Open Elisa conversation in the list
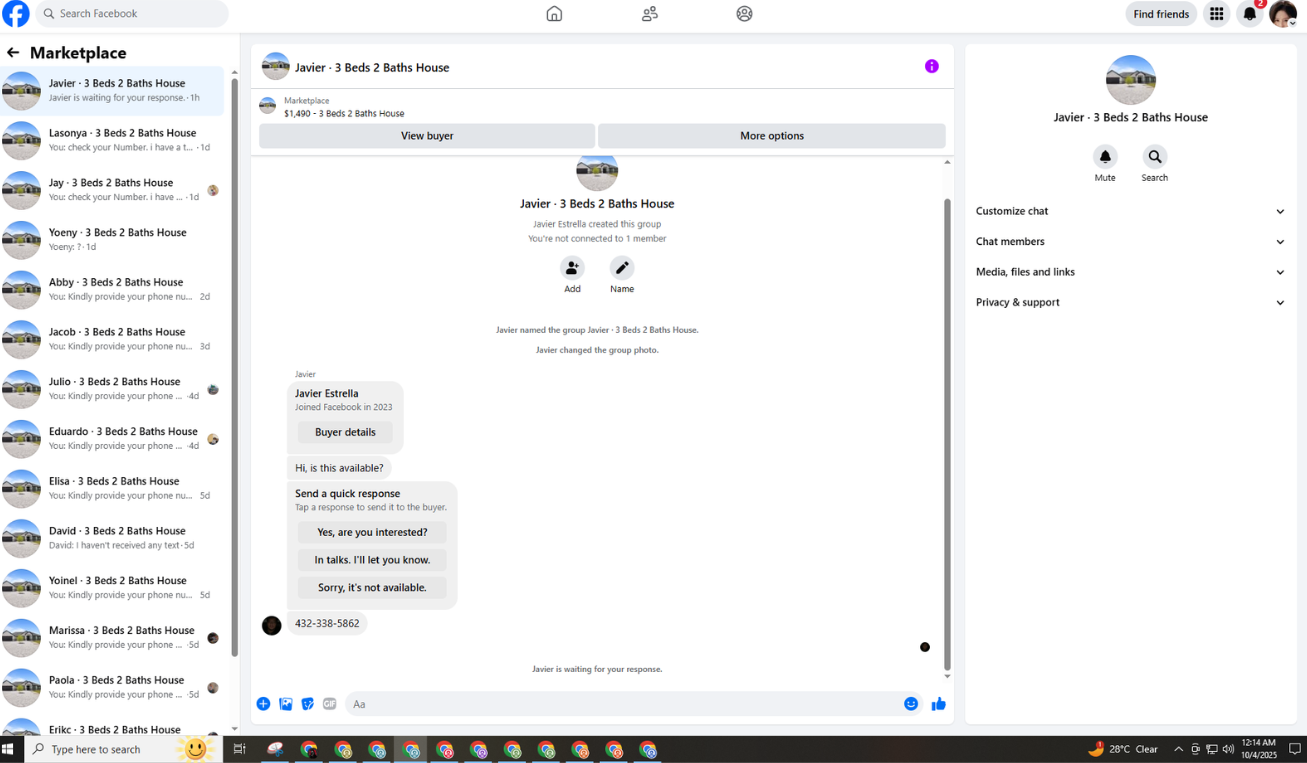The height and width of the screenshot is (763, 1307). 113,488
